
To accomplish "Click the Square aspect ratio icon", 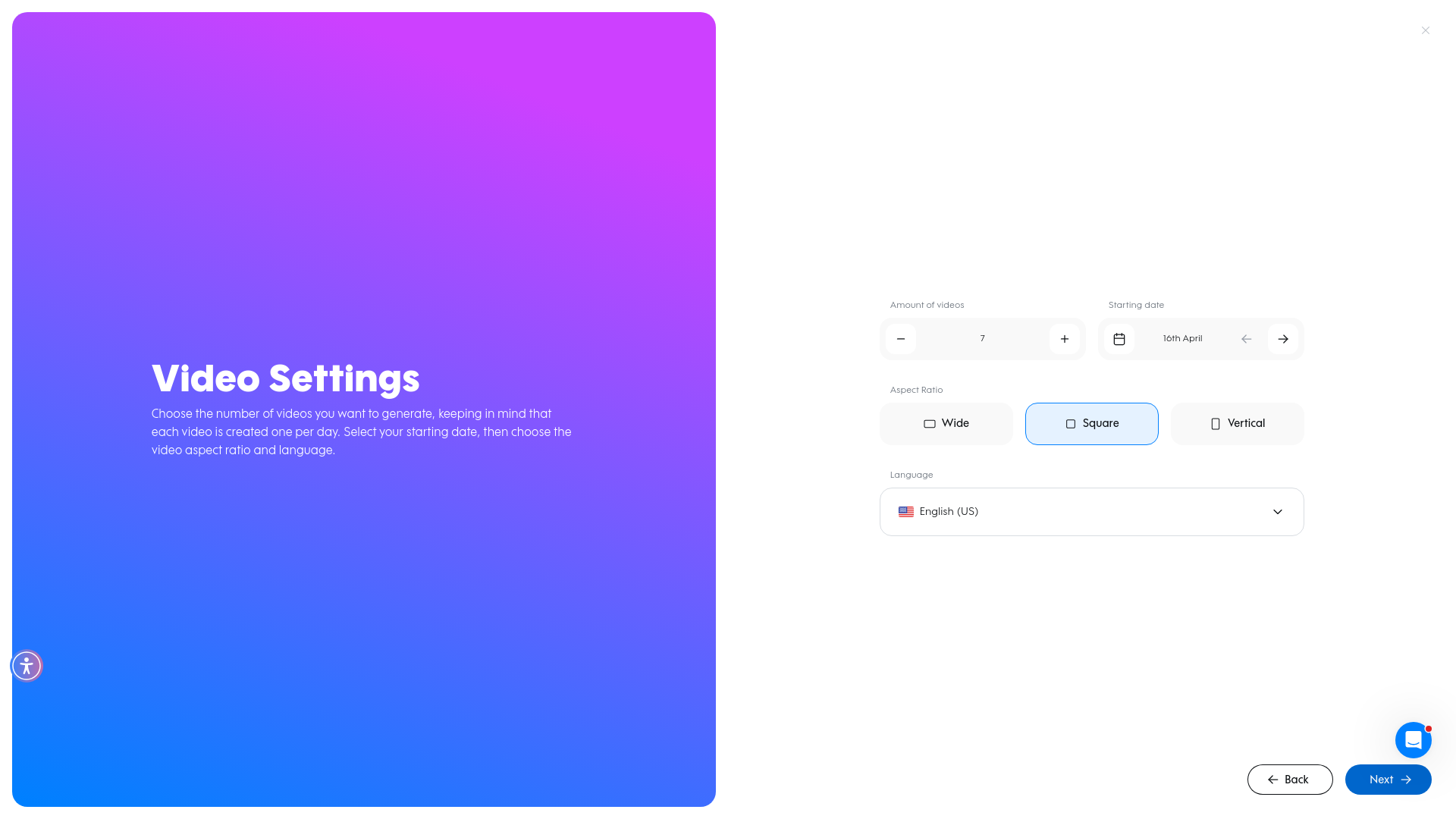I will pyautogui.click(x=1070, y=423).
